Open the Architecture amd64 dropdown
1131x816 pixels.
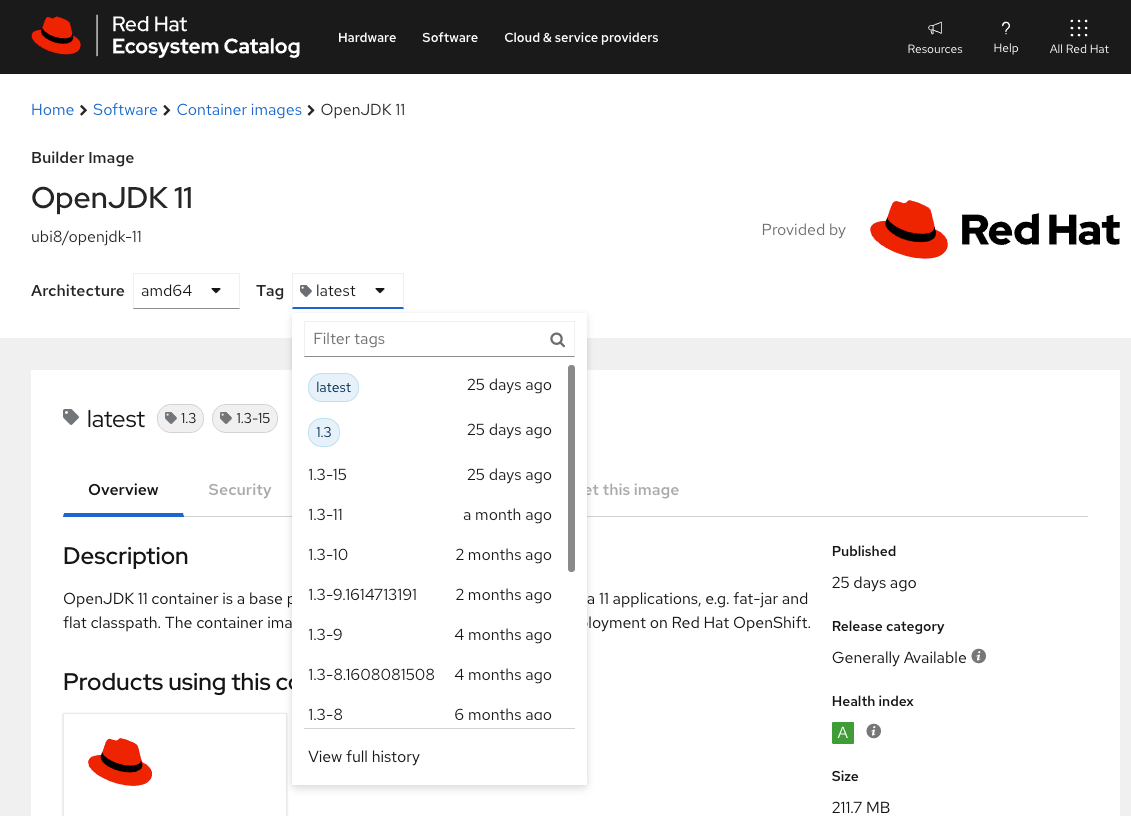pyautogui.click(x=186, y=290)
